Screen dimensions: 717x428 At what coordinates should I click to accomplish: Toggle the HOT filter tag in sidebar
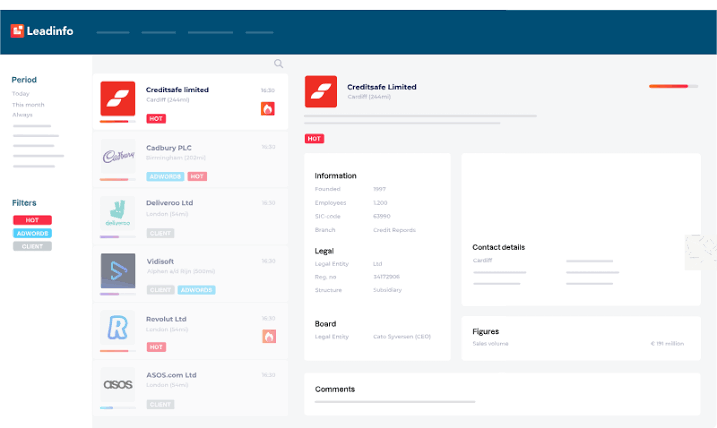pos(32,220)
